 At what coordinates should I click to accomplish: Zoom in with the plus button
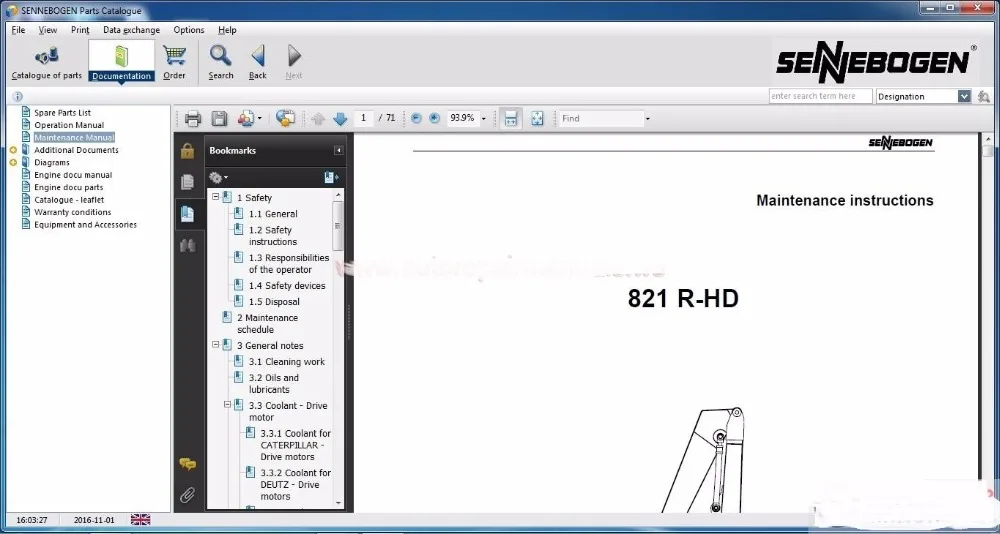pyautogui.click(x=434, y=119)
